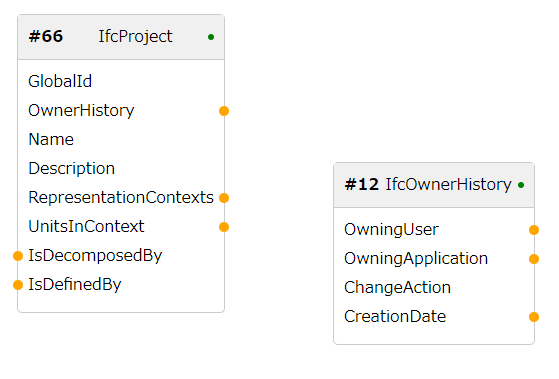
Task: Click the UnitsInContext attribute label
Action: click(86, 226)
